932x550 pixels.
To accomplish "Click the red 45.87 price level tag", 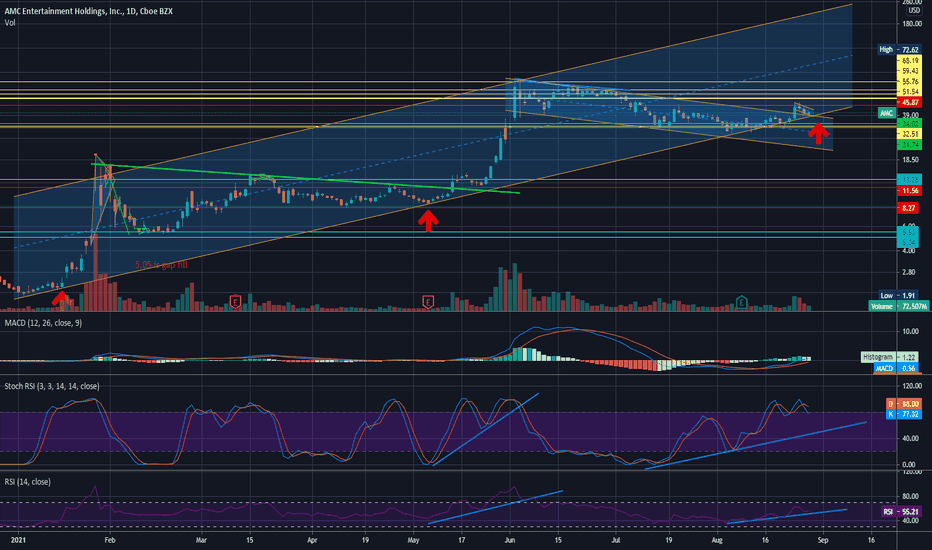I will click(910, 102).
